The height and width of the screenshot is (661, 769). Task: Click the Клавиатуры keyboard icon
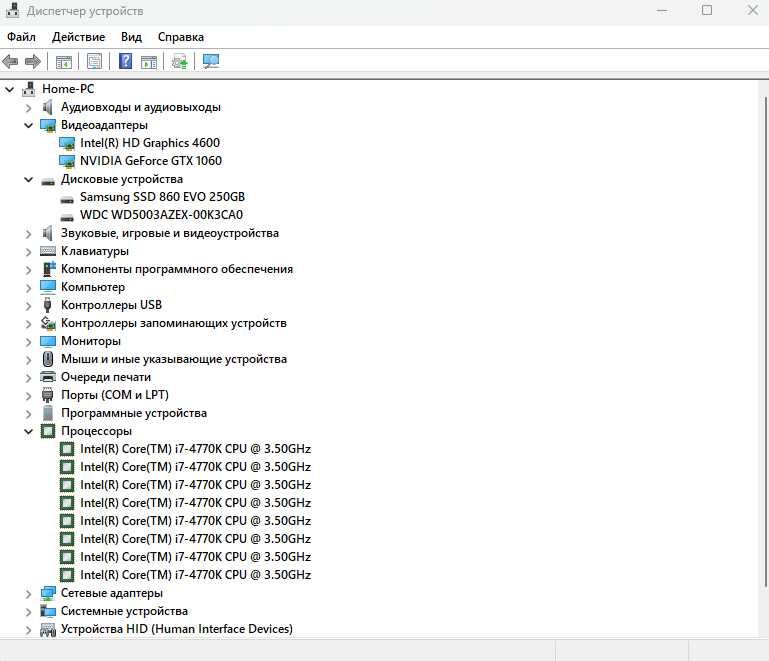pyautogui.click(x=48, y=251)
